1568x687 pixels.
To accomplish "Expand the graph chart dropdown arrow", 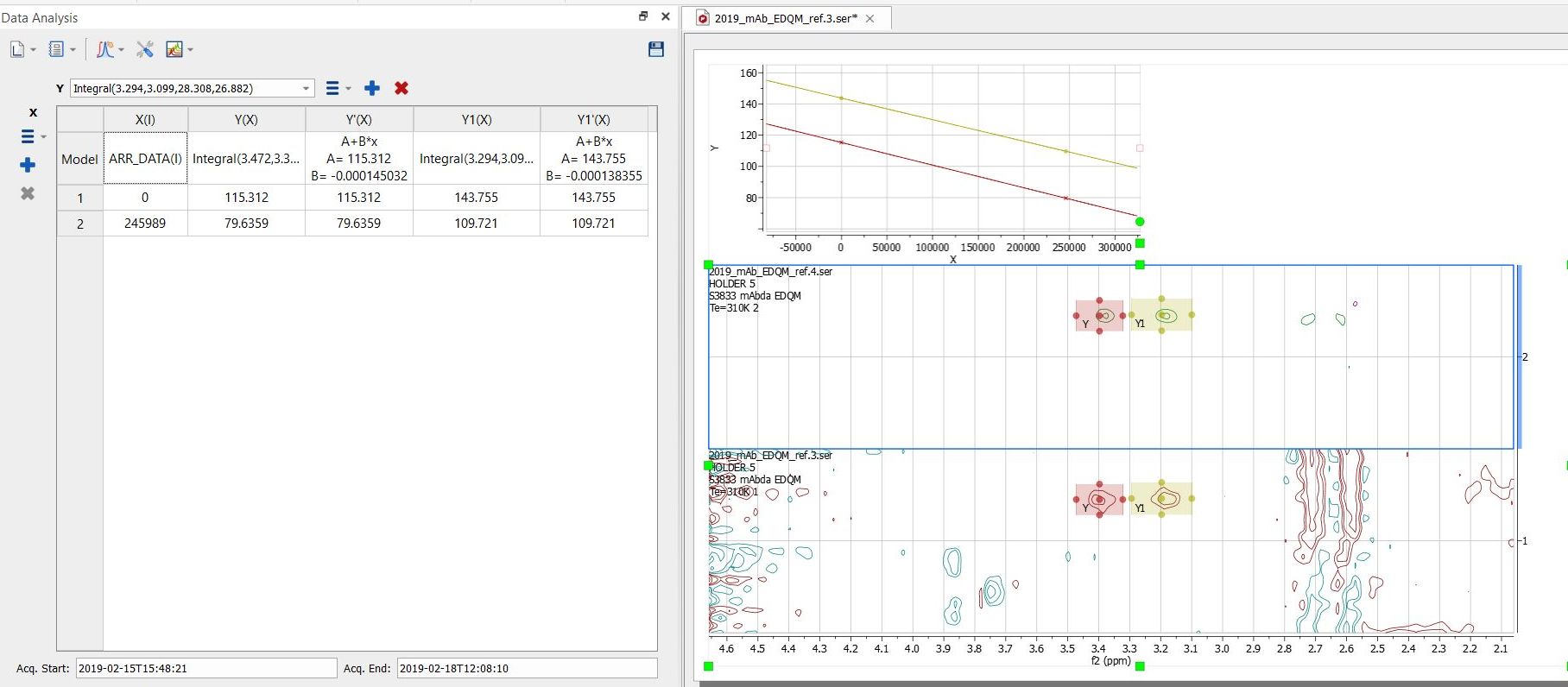I will pos(190,50).
